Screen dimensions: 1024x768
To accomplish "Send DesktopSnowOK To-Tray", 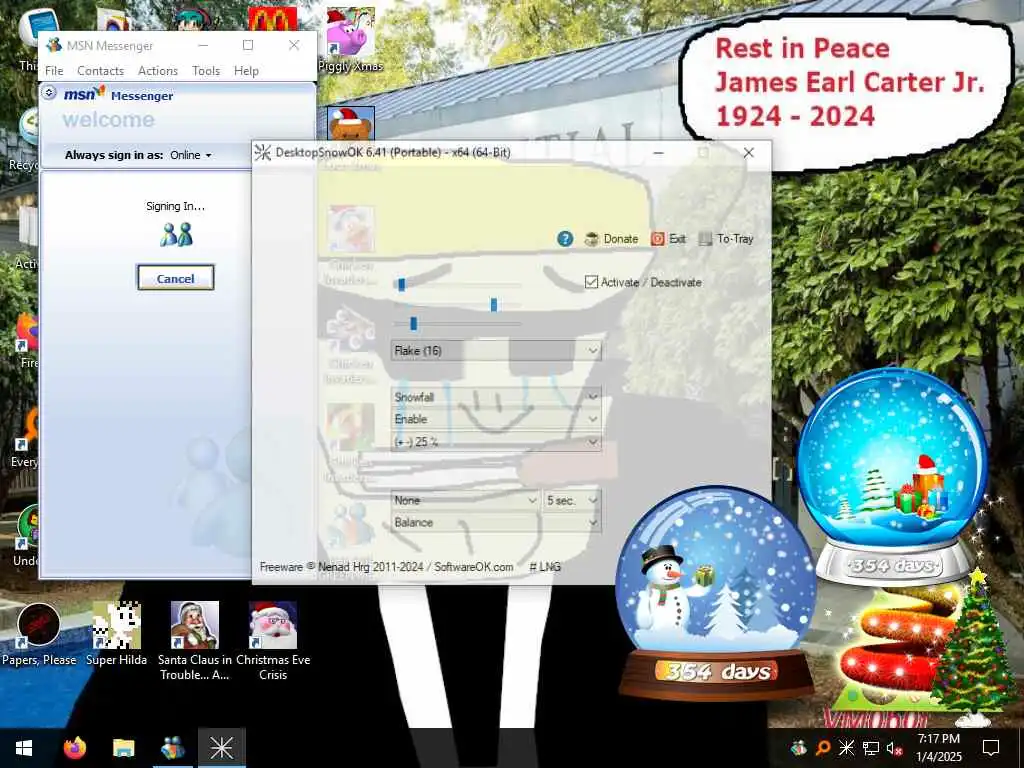I will tap(726, 239).
